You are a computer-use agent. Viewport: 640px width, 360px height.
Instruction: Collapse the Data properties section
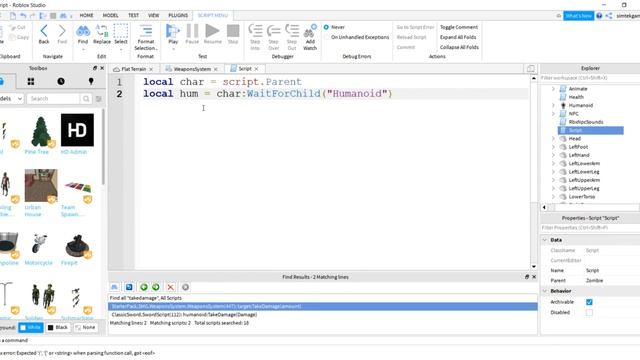(545, 240)
